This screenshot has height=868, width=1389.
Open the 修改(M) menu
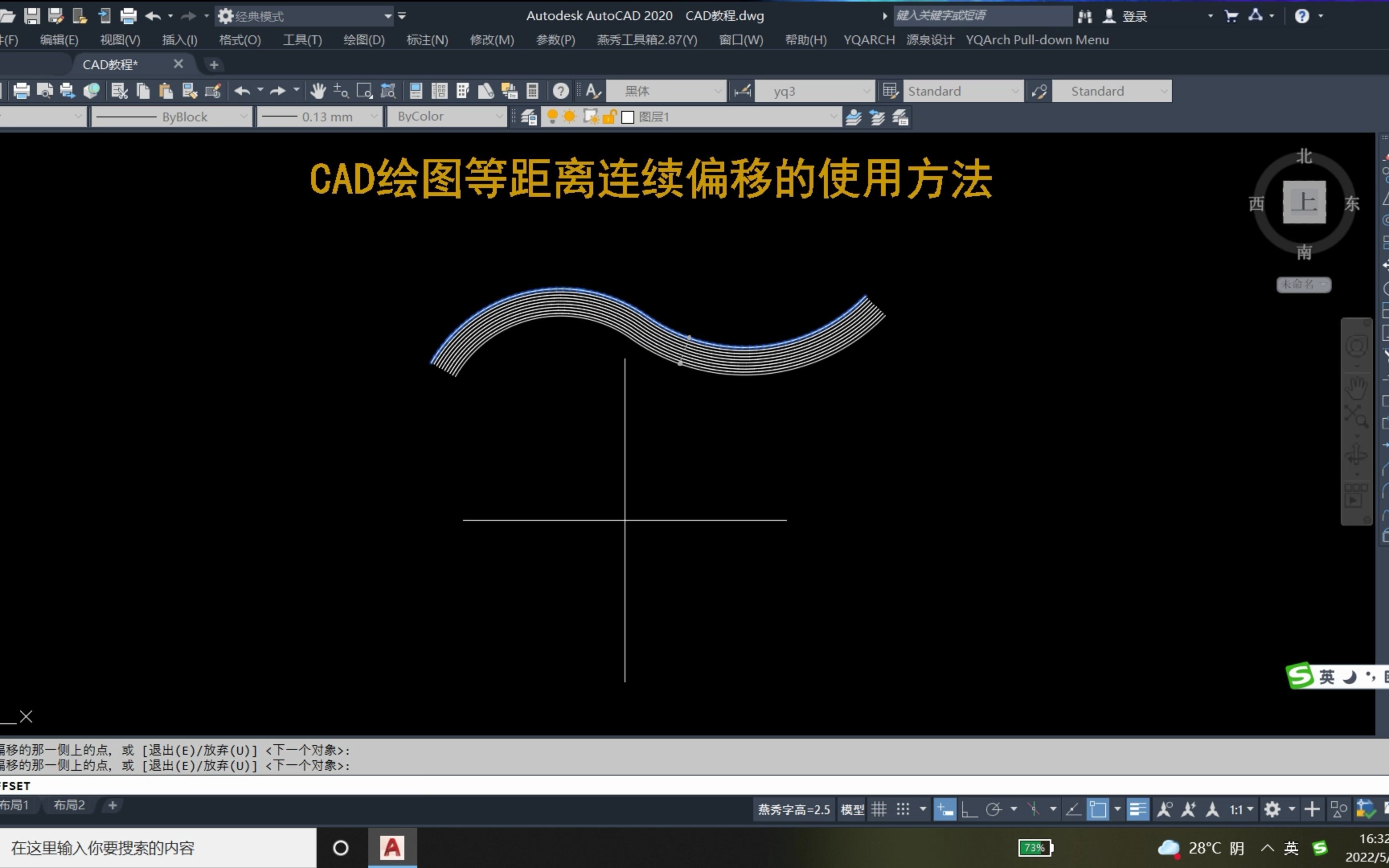[x=491, y=40]
